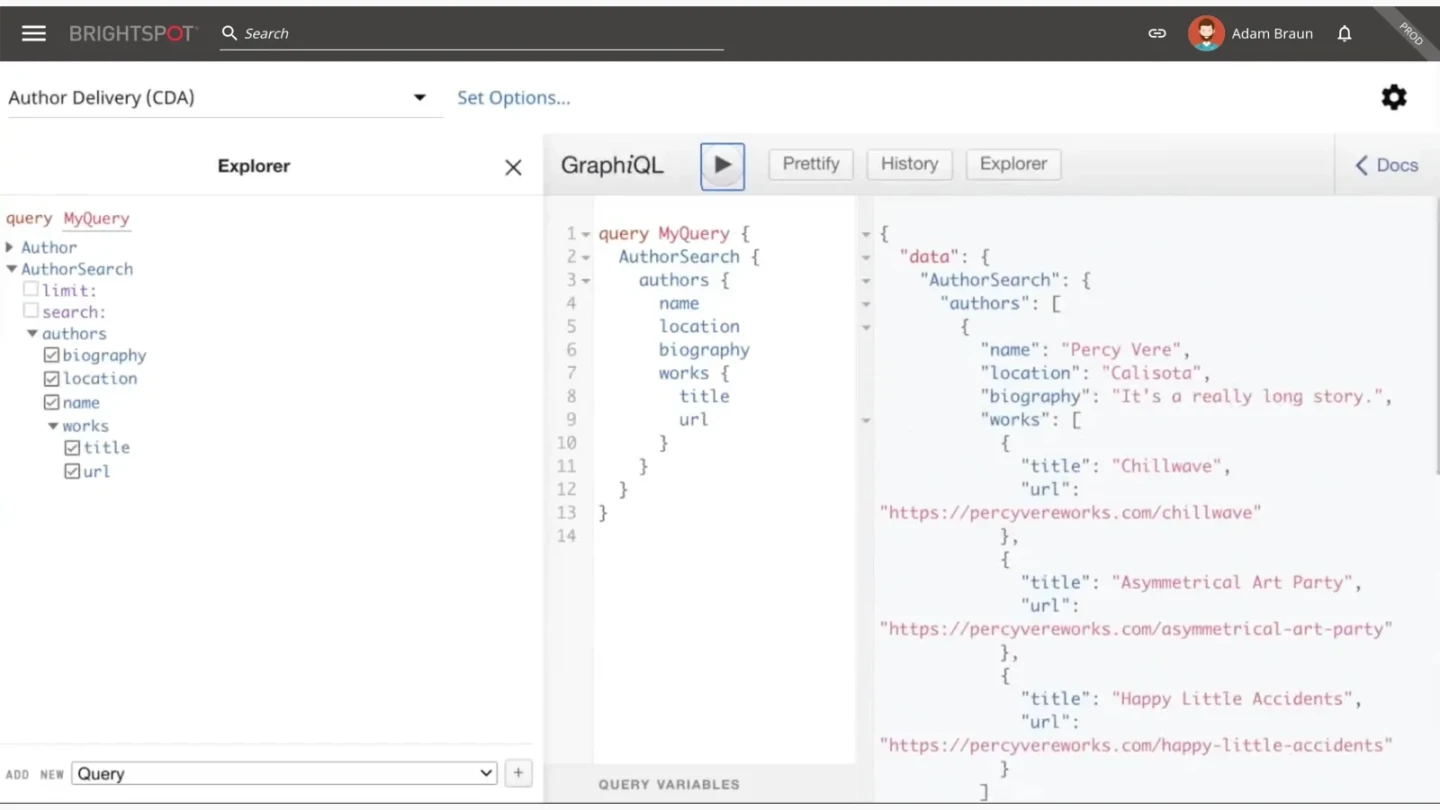The image size is (1440, 810).
Task: Enable the limit field checkbox
Action: click(30, 288)
